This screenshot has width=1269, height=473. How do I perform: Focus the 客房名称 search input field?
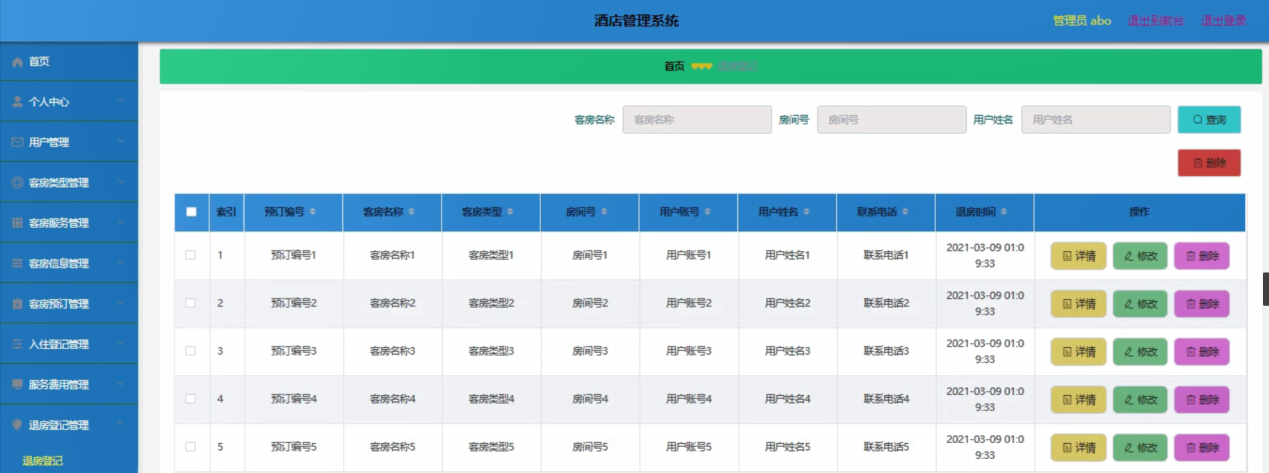pyautogui.click(x=697, y=120)
